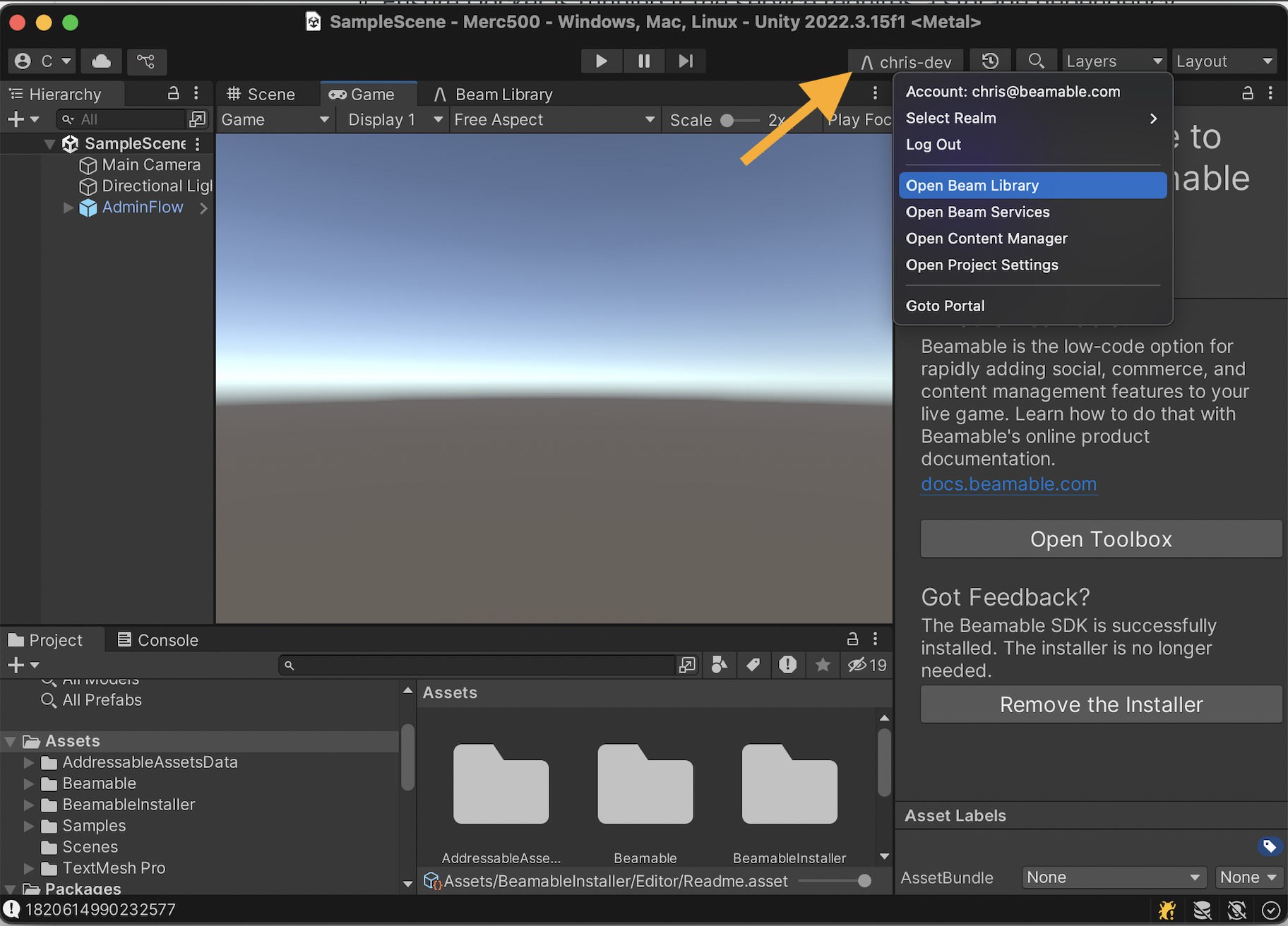Choose Goto Portal menu item
The height and width of the screenshot is (926, 1288).
pos(1032,306)
